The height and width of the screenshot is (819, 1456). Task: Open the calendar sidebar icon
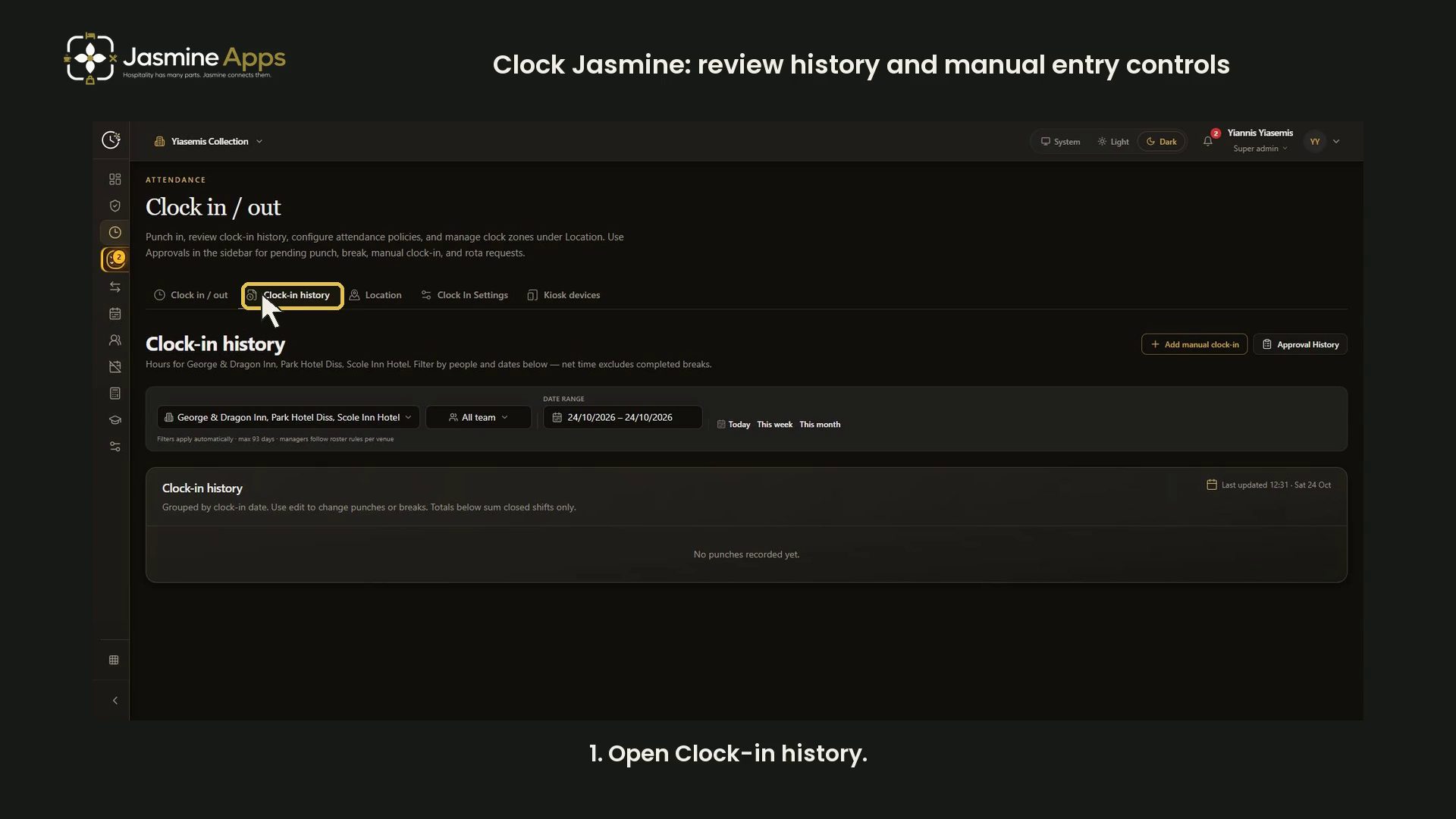click(x=115, y=313)
